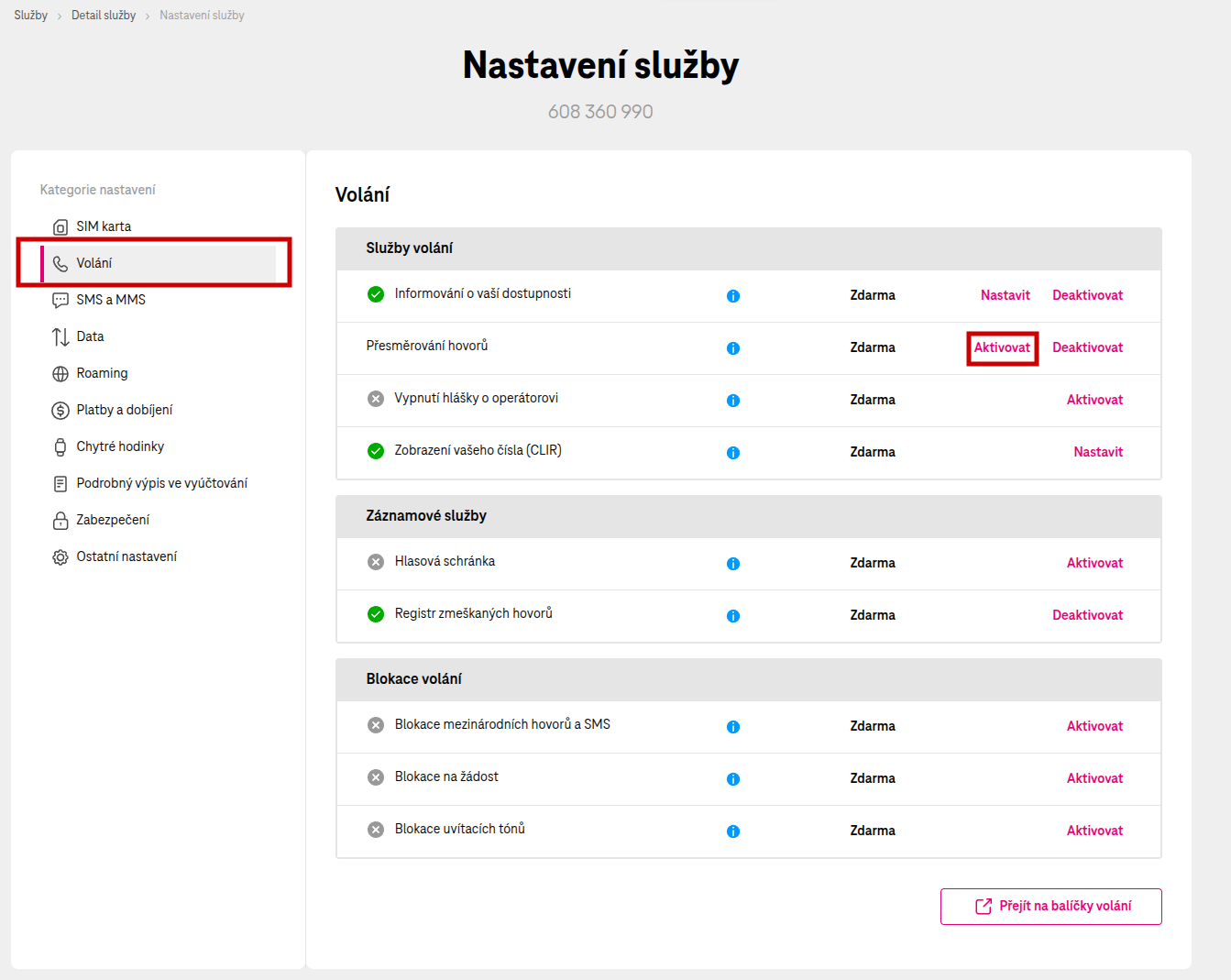Navigate to Detail služby breadcrumb
1231x980 pixels.
click(104, 16)
